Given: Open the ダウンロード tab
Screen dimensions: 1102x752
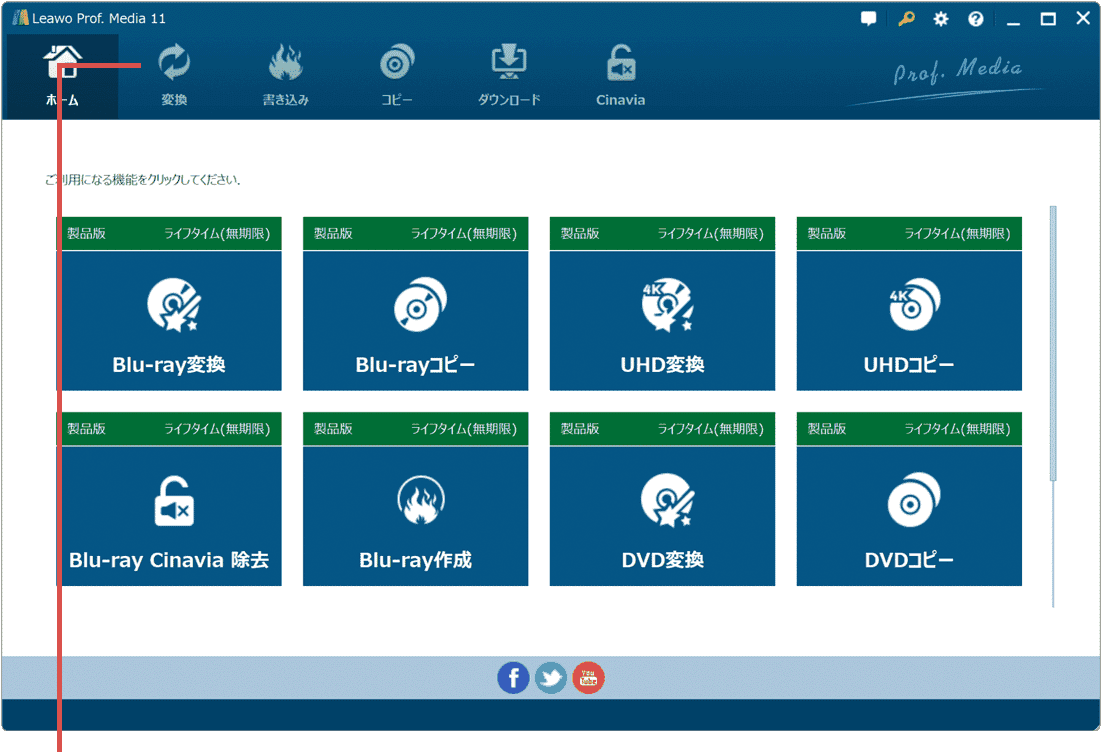Looking at the screenshot, I should (x=509, y=77).
